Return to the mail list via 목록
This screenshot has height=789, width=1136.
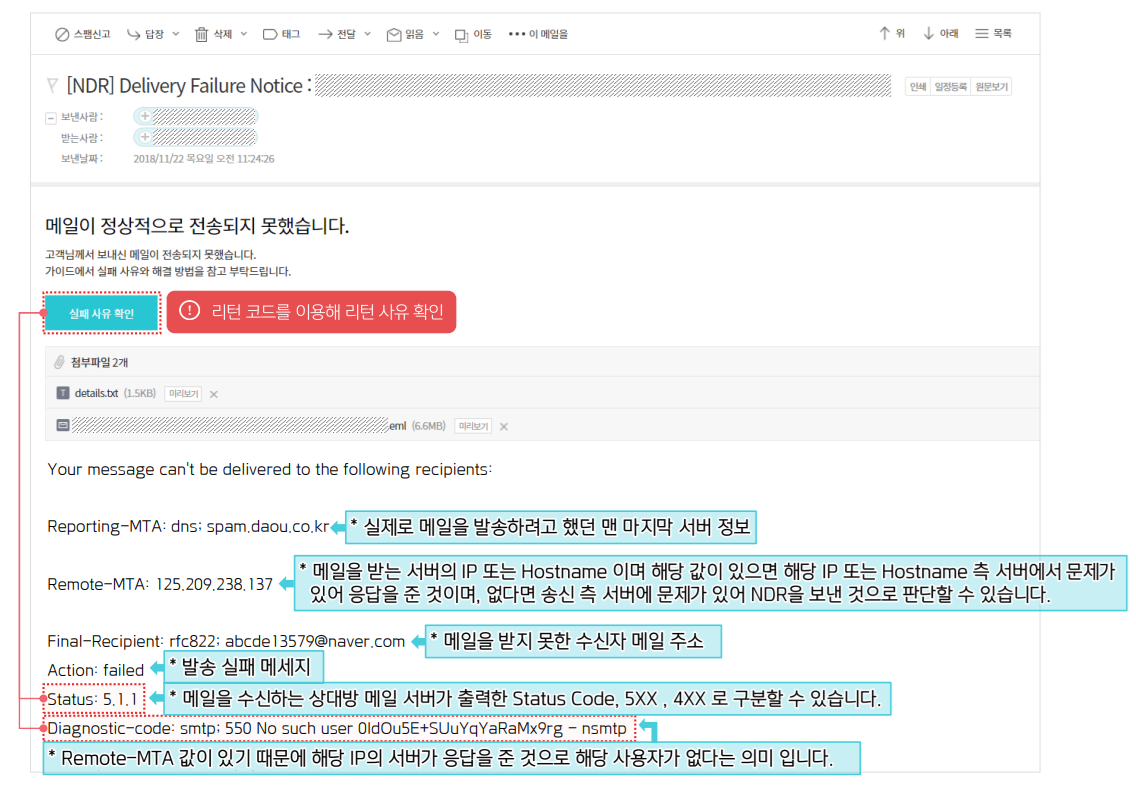(992, 33)
